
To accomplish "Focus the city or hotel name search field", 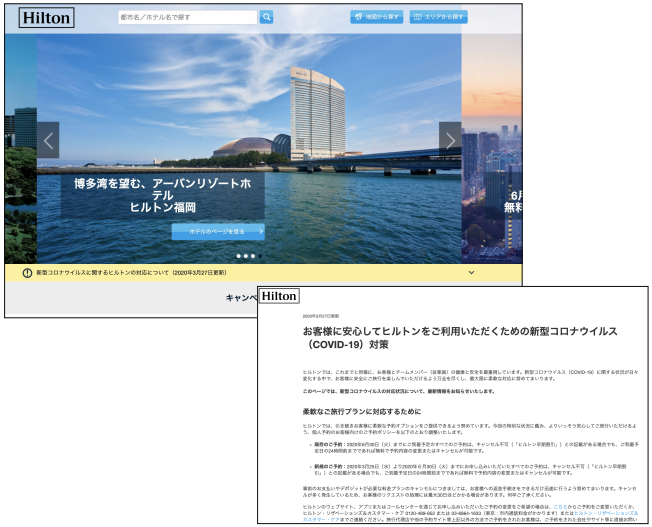I will [188, 17].
